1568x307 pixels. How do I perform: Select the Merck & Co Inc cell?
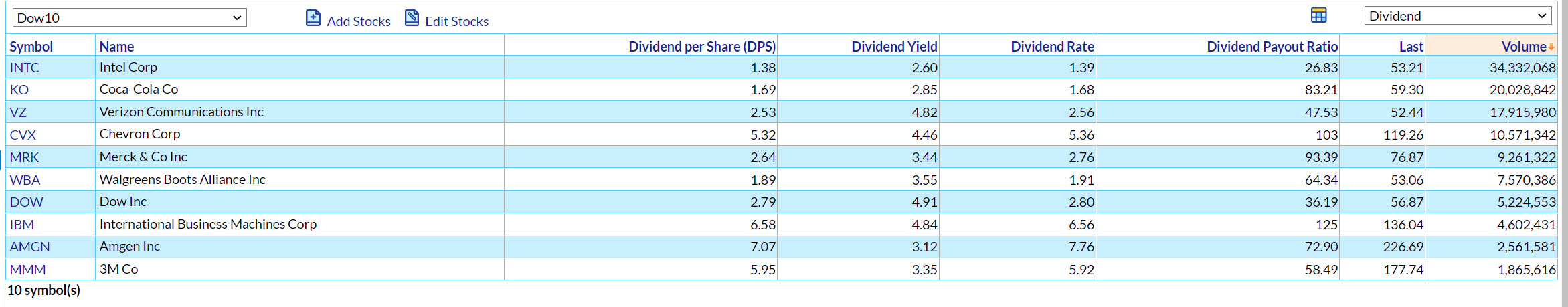(x=299, y=157)
